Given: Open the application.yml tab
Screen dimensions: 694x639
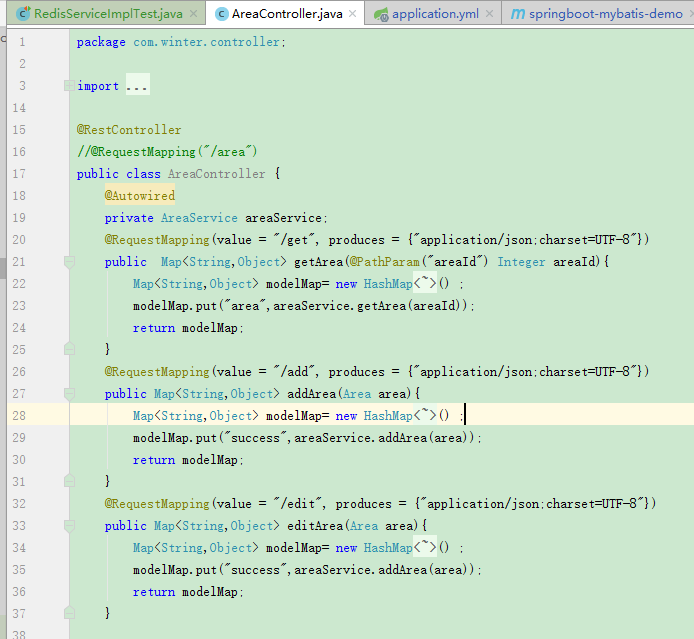Looking at the screenshot, I should [x=434, y=14].
